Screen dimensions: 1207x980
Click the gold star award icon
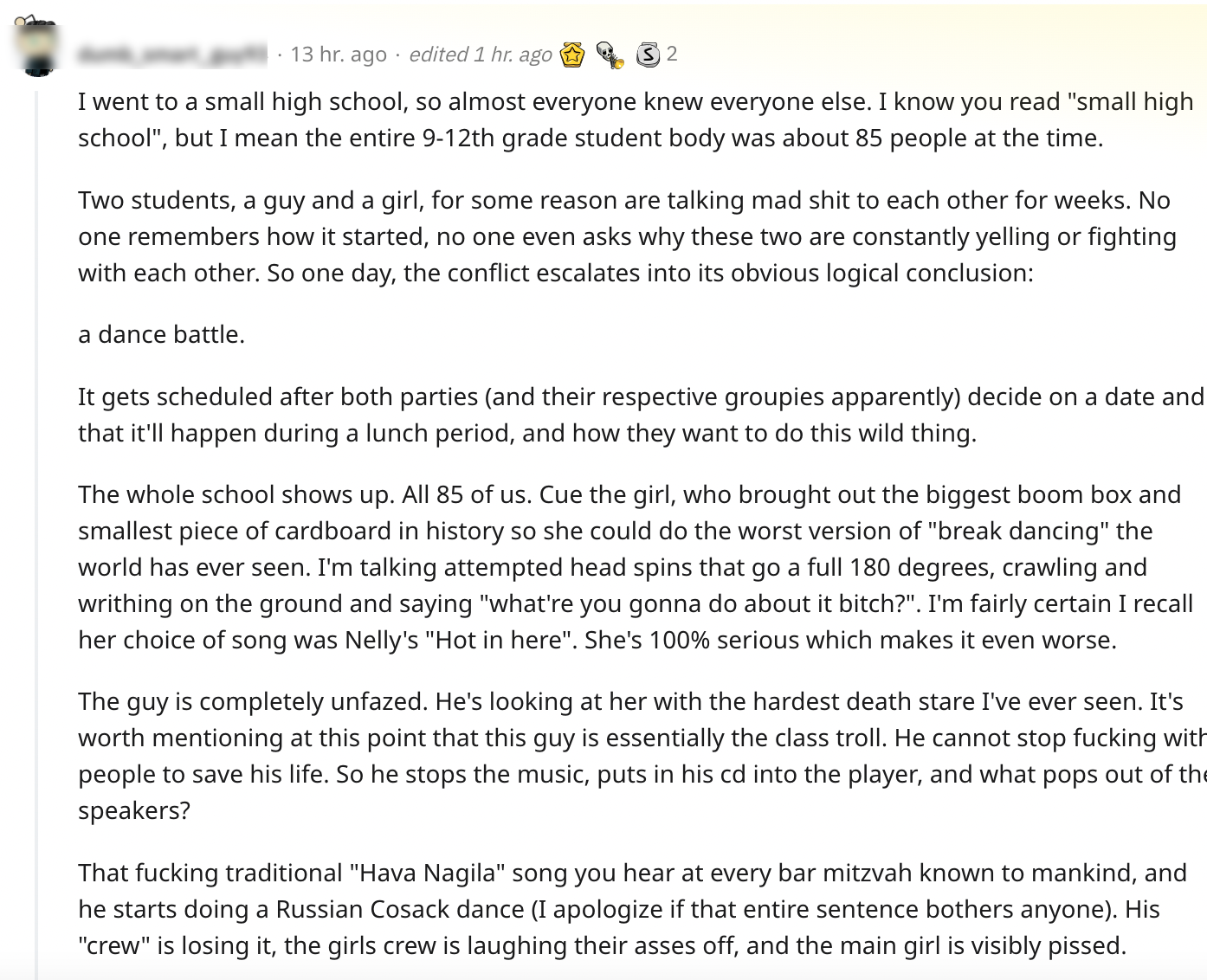click(572, 55)
